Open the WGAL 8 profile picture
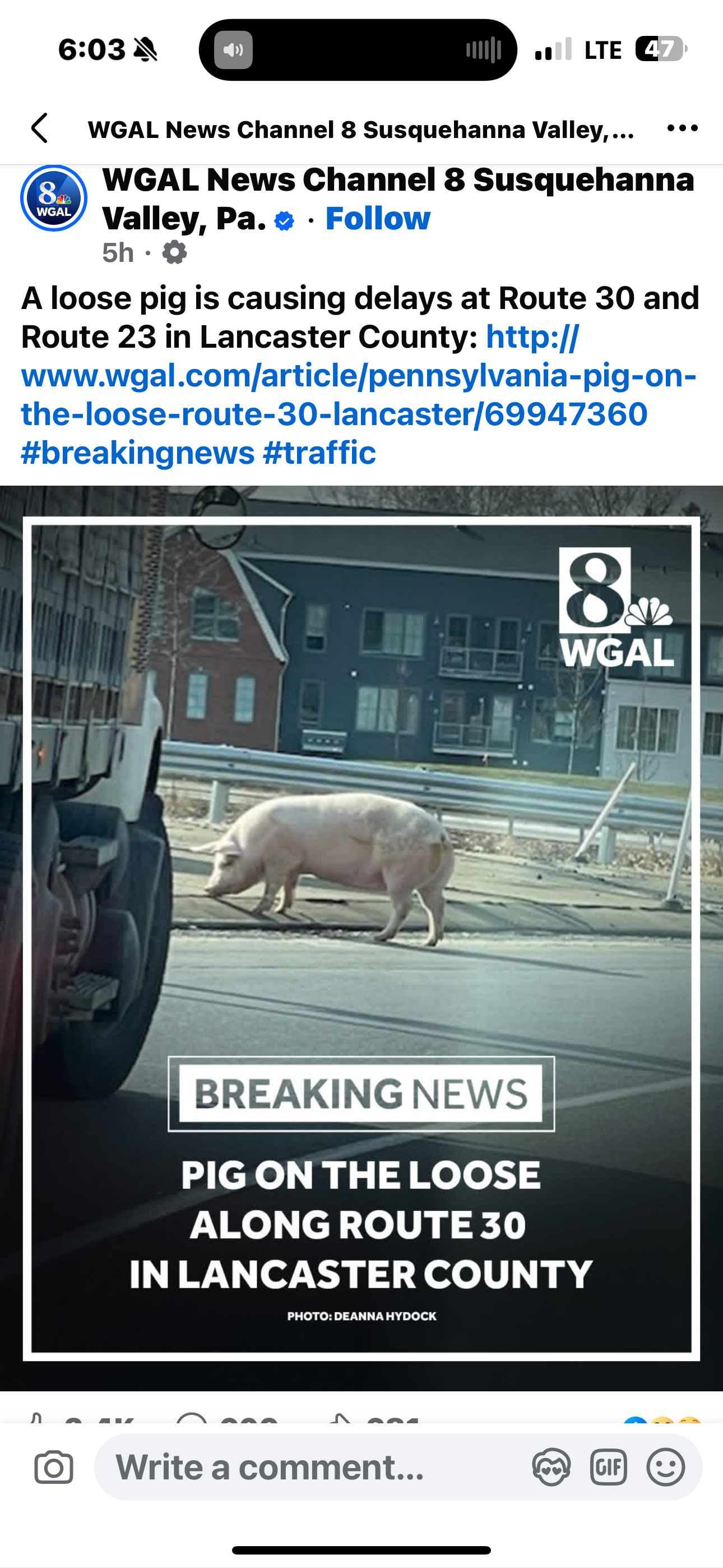Image resolution: width=723 pixels, height=1568 pixels. pos(54,199)
